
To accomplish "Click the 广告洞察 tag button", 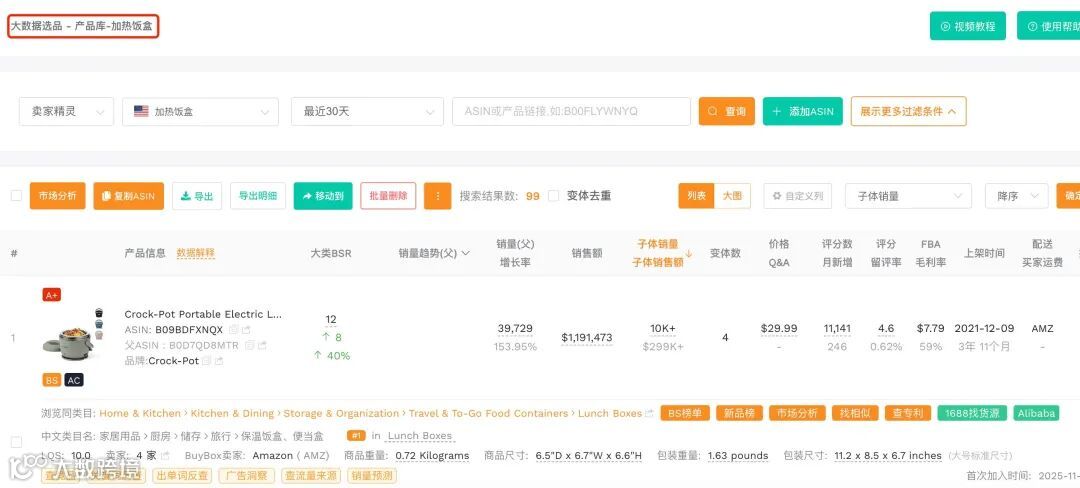I will 247,476.
